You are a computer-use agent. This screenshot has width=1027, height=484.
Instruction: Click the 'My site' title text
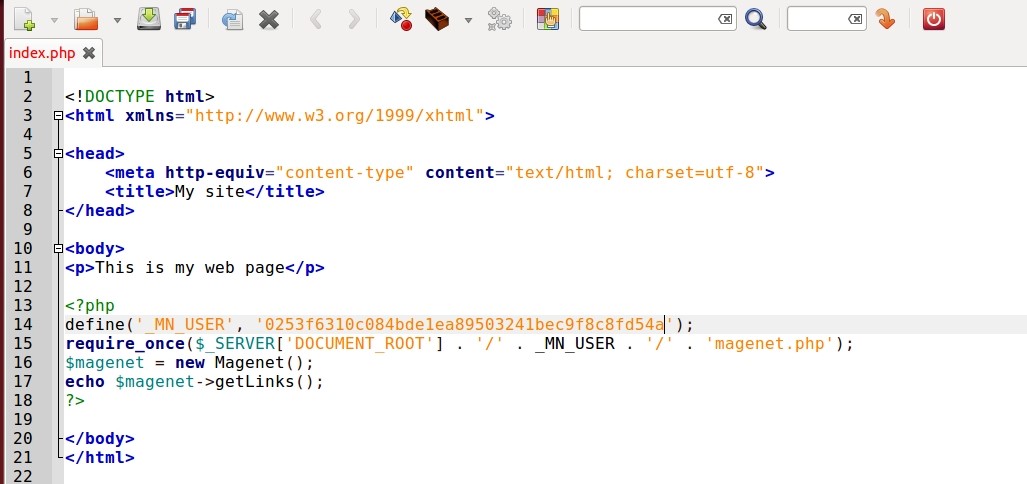point(210,192)
